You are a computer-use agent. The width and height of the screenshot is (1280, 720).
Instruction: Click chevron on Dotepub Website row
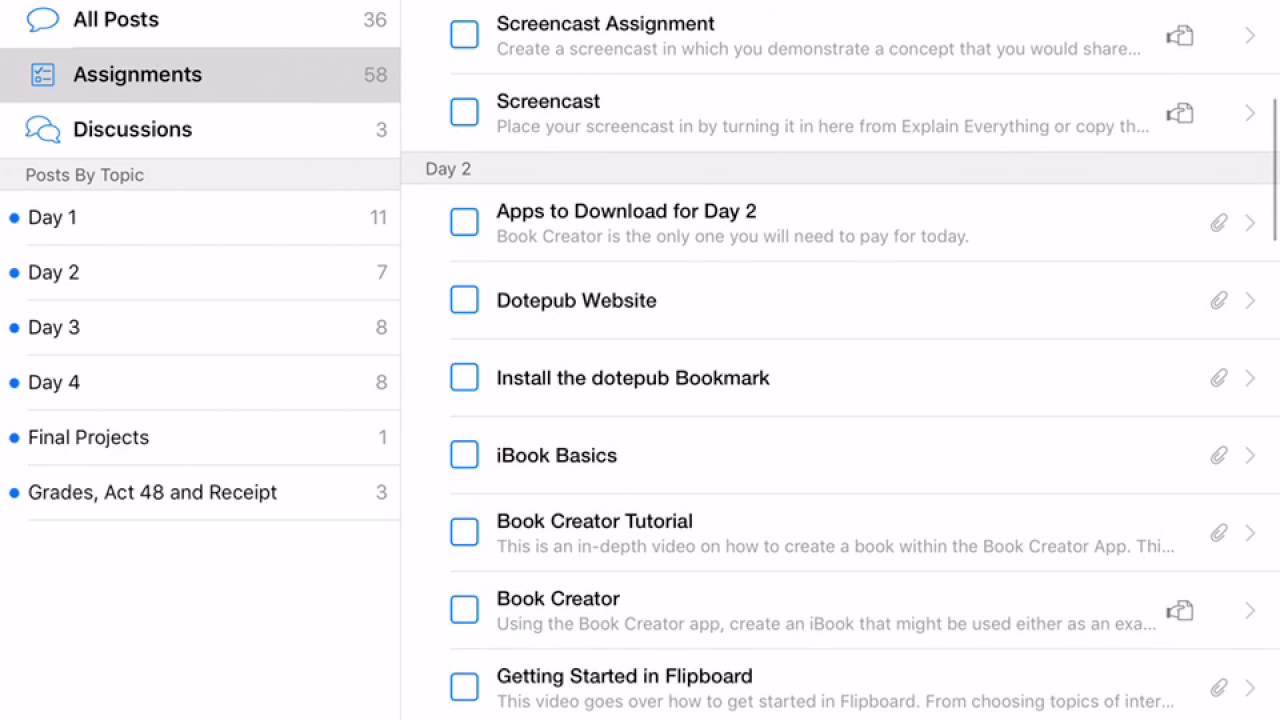[1250, 300]
